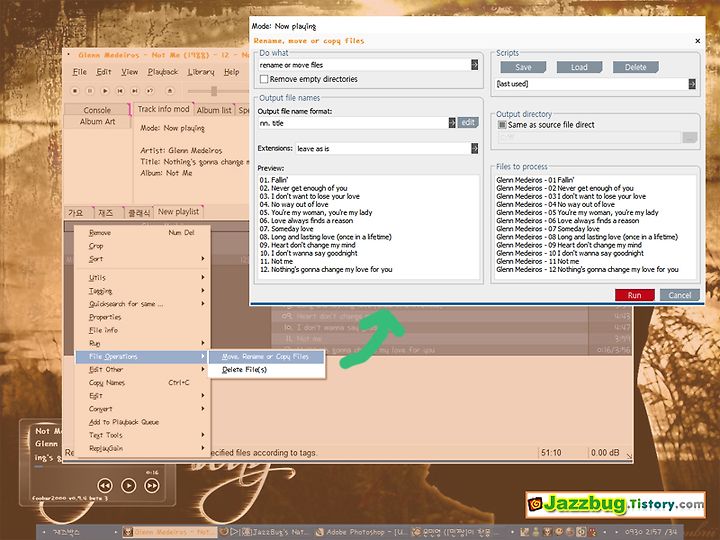Choose Delete File(s) from submenu
This screenshot has width=720, height=540.
pyautogui.click(x=266, y=370)
